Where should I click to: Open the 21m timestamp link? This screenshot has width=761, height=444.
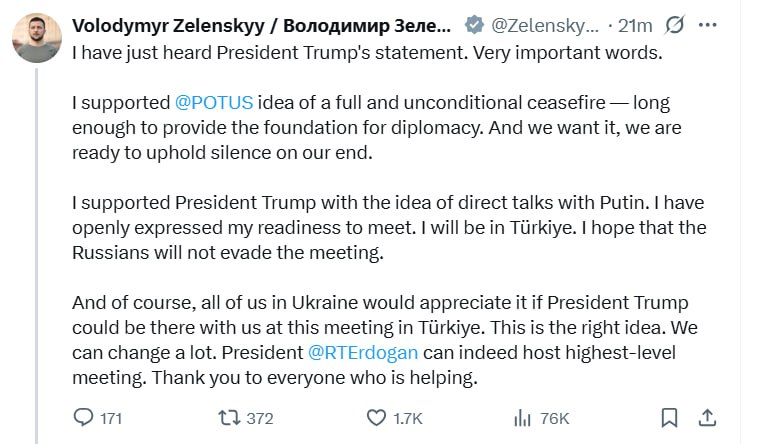(635, 25)
